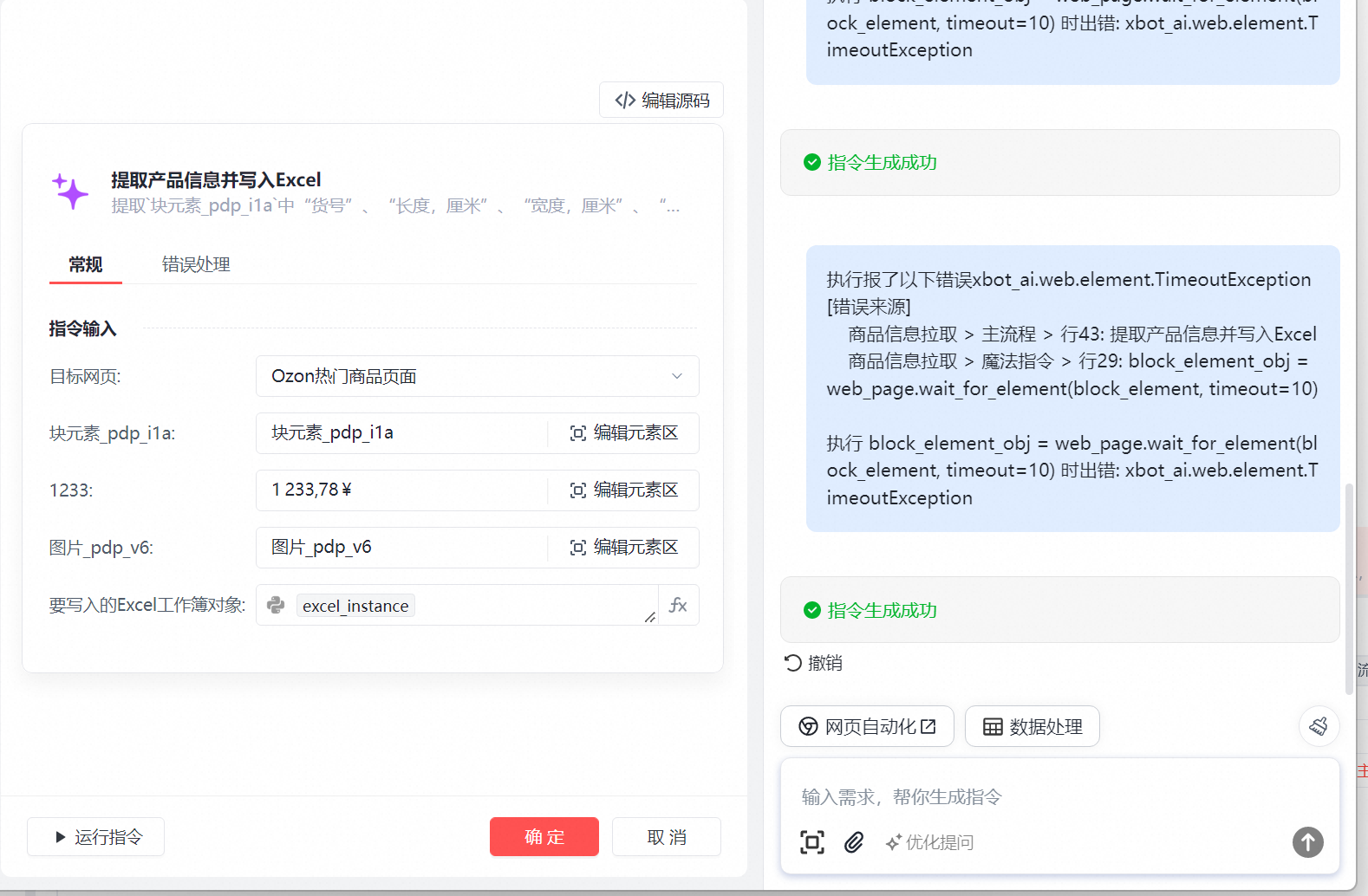Open the 编辑源码 source code editor

coord(661,101)
